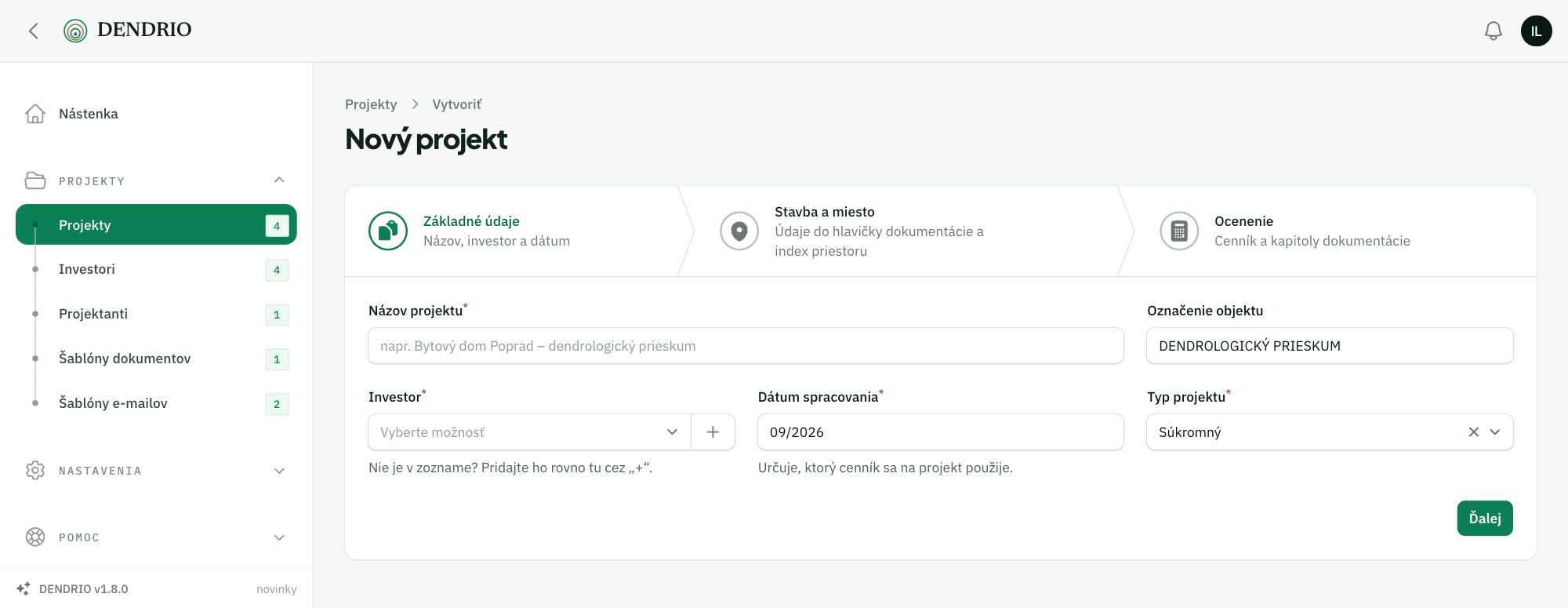Screen dimensions: 1568x608
Task: Click the Dátum spracovania field
Action: pyautogui.click(x=941, y=432)
